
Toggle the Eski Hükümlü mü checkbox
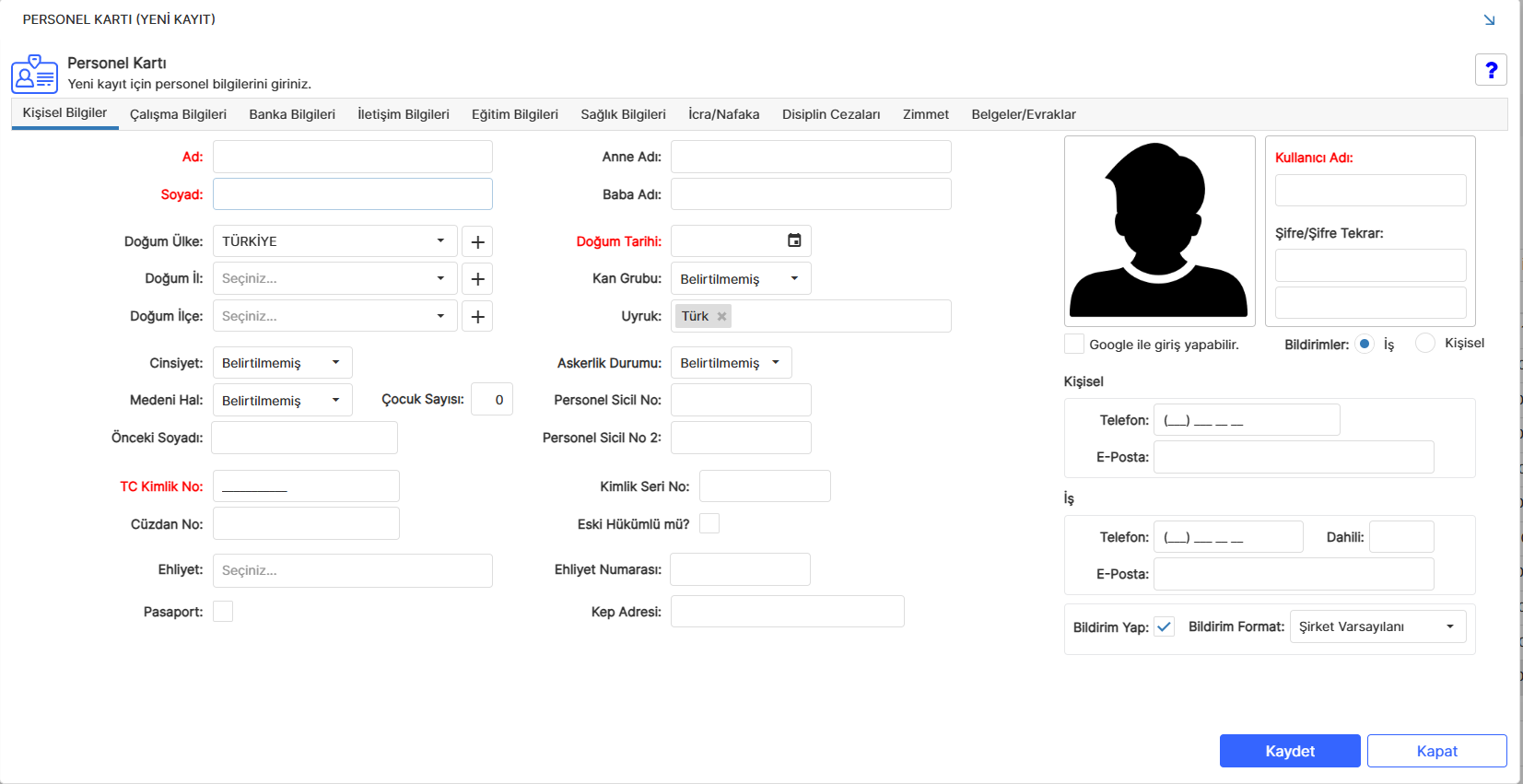(x=709, y=523)
